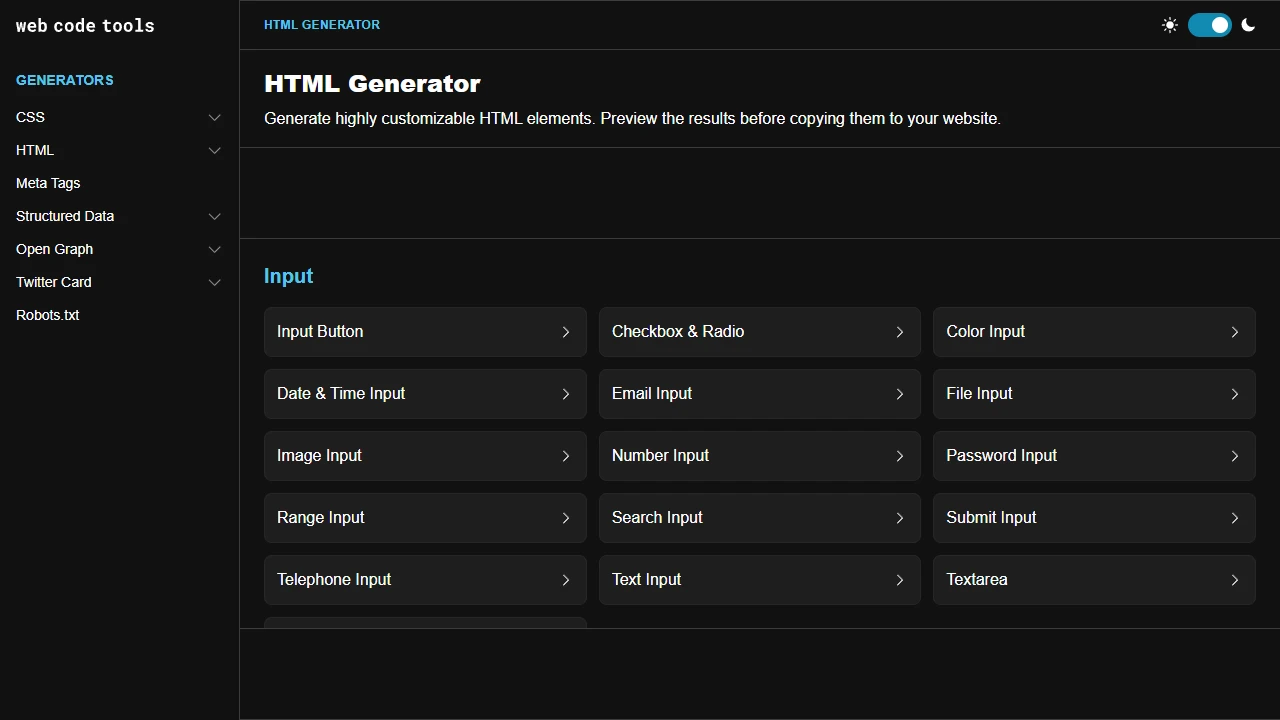Viewport: 1280px width, 720px height.
Task: Open the Robots.txt generator
Action: coord(47,315)
